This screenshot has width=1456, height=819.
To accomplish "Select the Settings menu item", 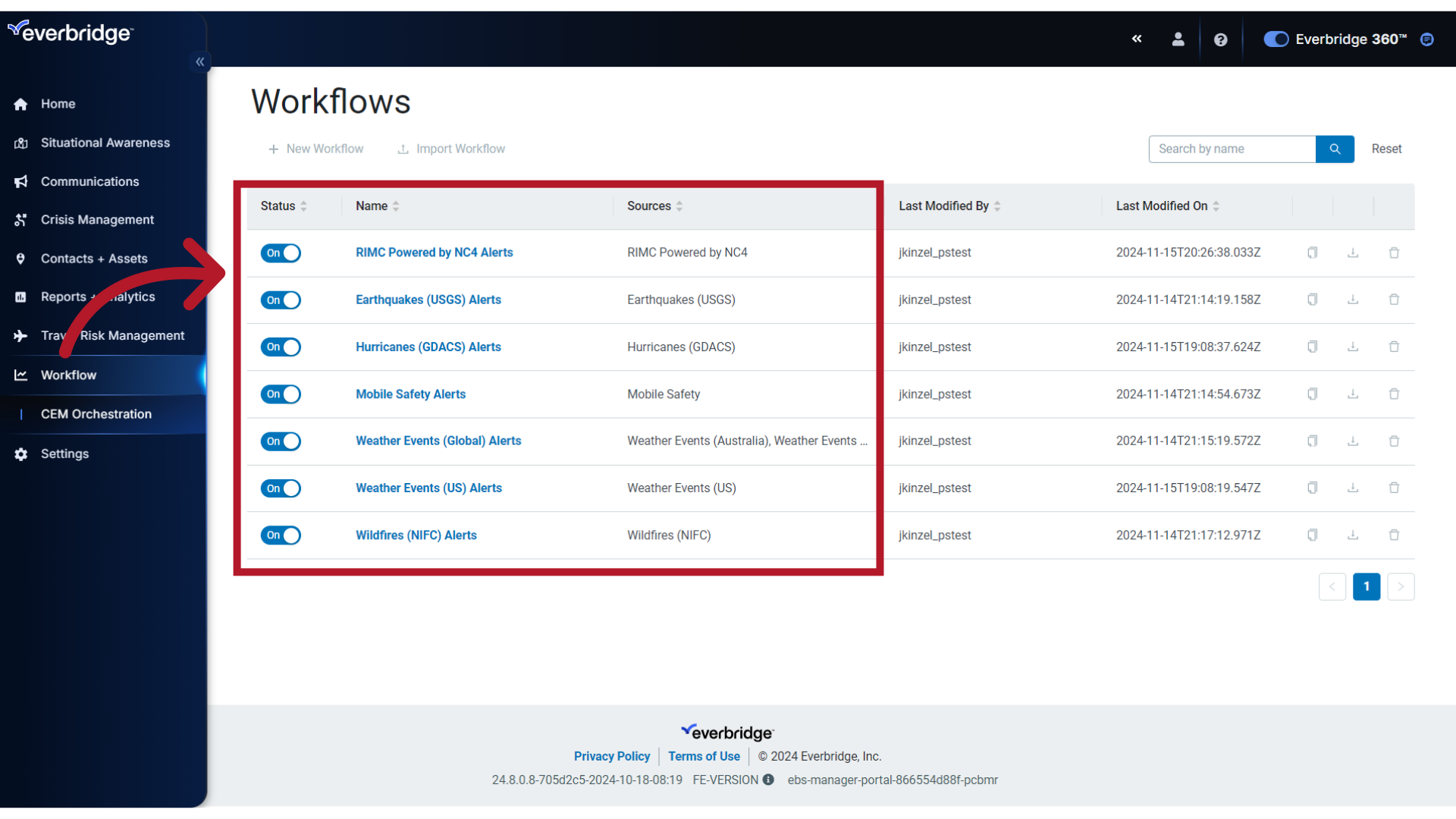I will pyautogui.click(x=65, y=453).
